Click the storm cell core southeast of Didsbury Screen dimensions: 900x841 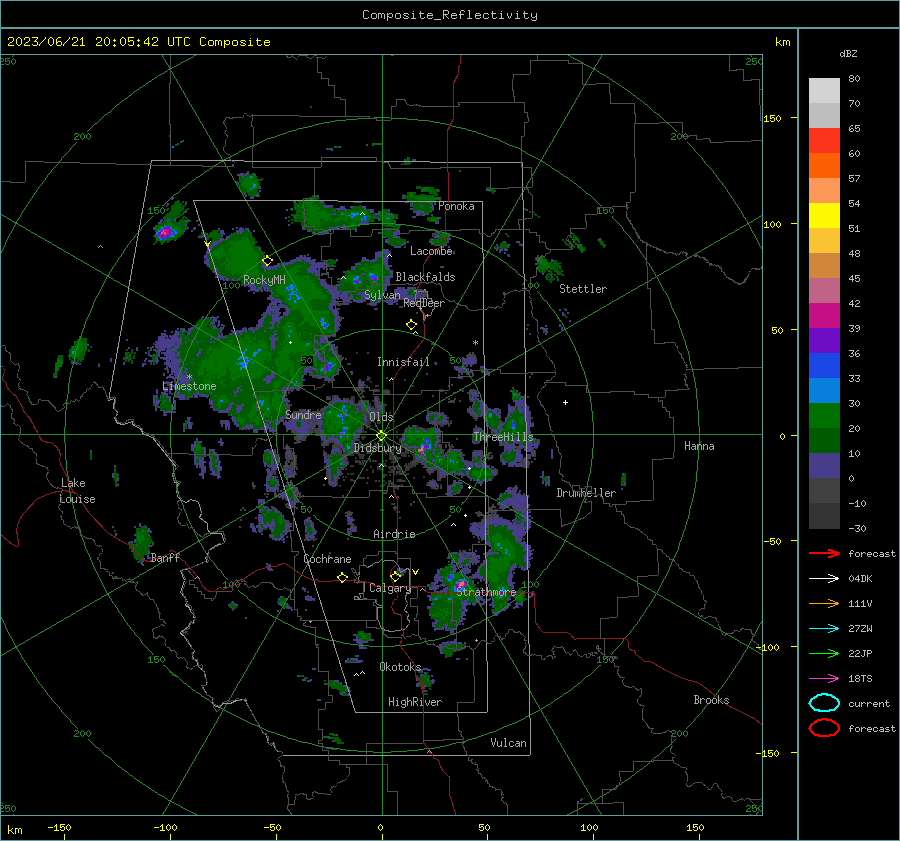425,448
